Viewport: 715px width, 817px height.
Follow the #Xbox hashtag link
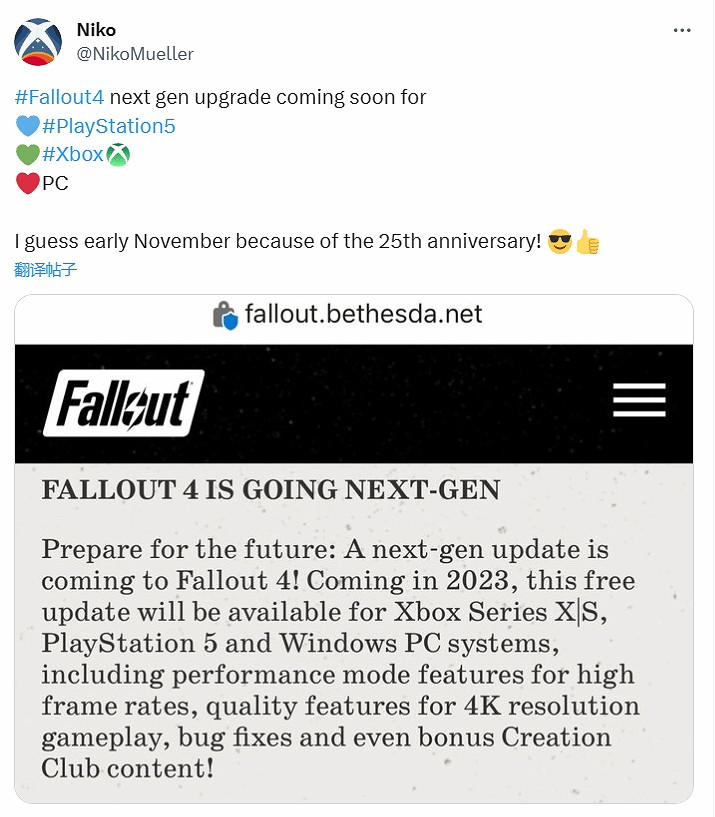coord(73,155)
